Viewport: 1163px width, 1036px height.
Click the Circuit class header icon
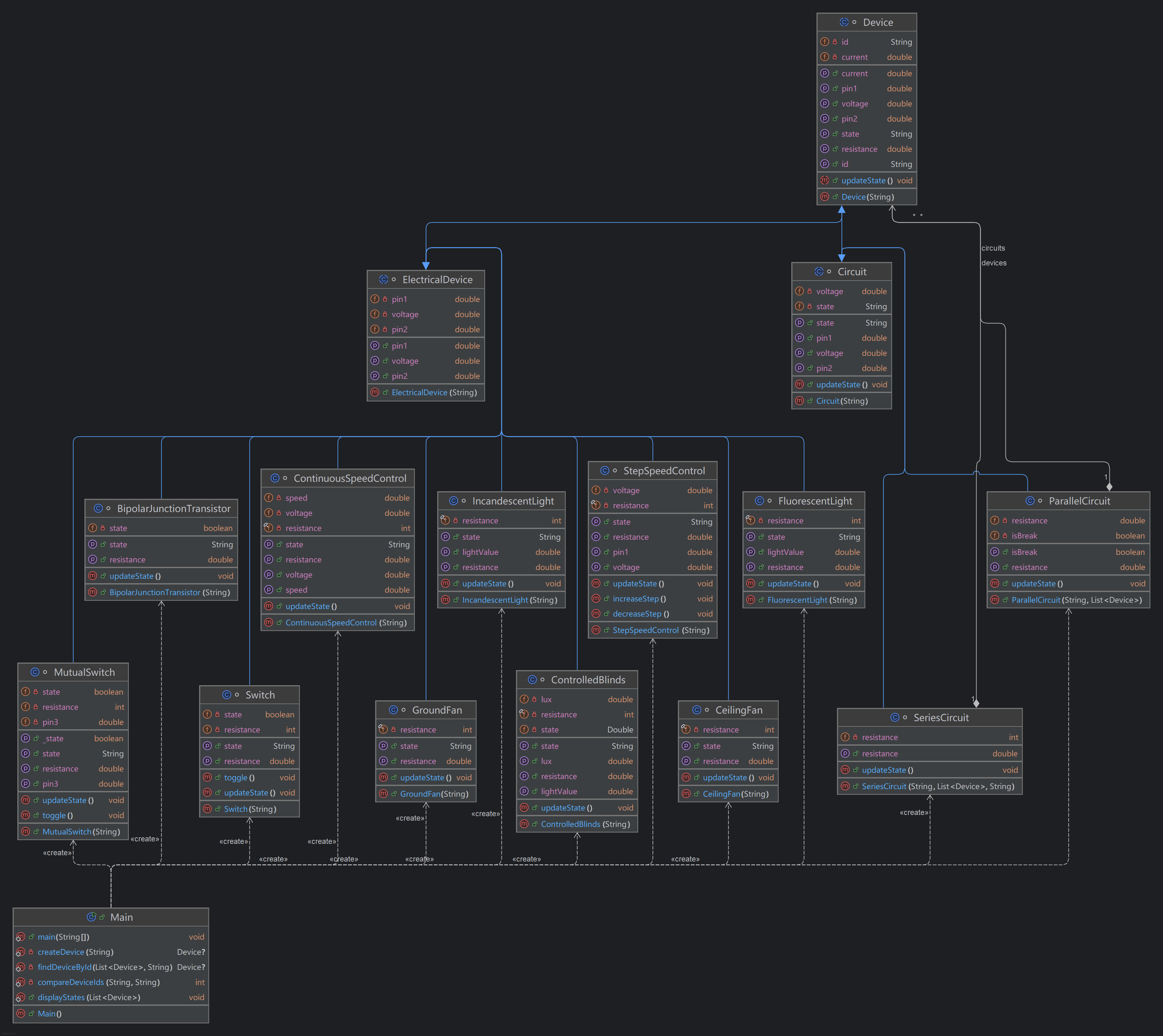pyautogui.click(x=818, y=271)
